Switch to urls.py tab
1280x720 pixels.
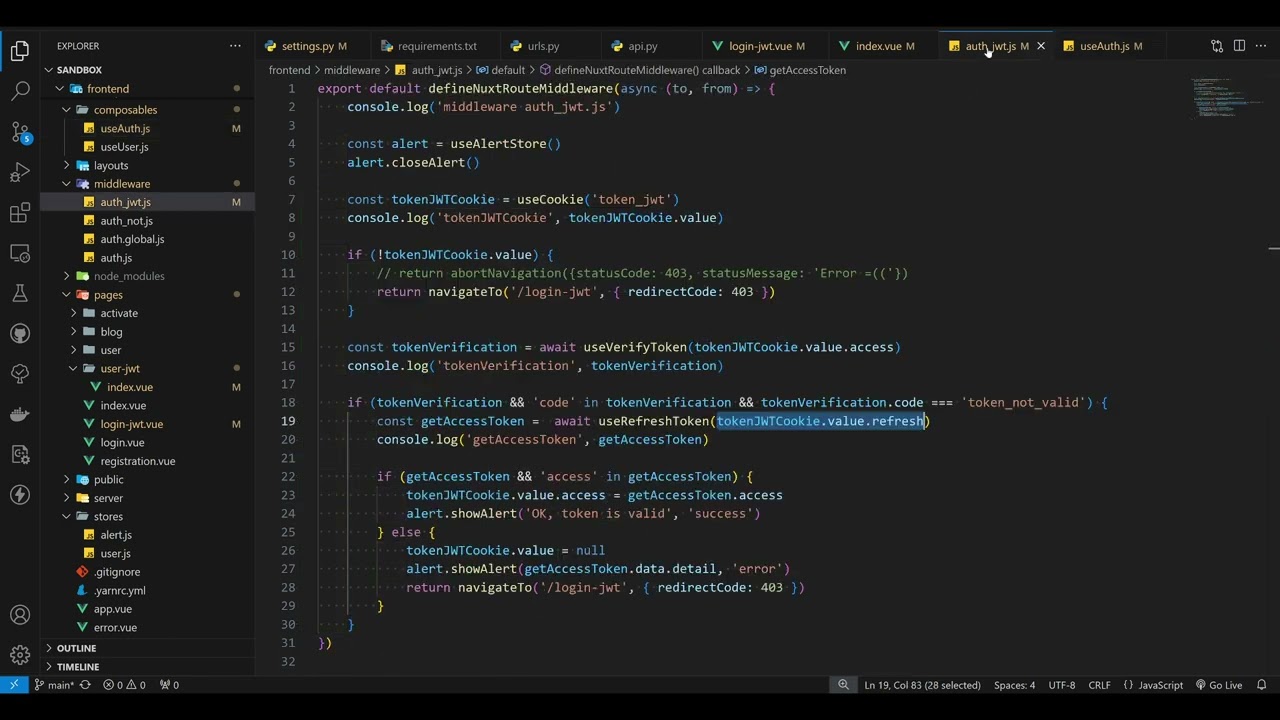(x=543, y=46)
